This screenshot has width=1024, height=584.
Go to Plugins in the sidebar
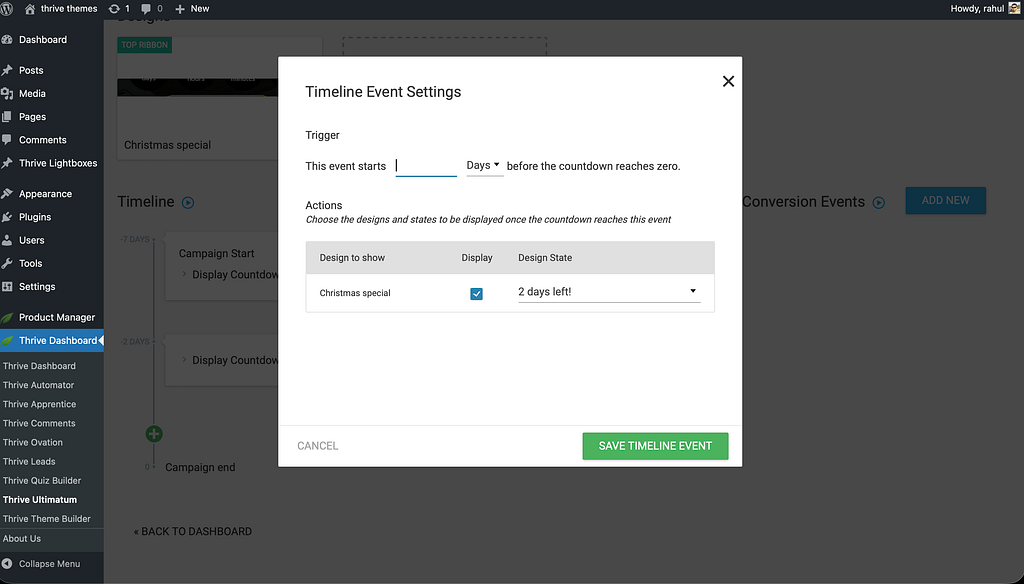coord(35,217)
